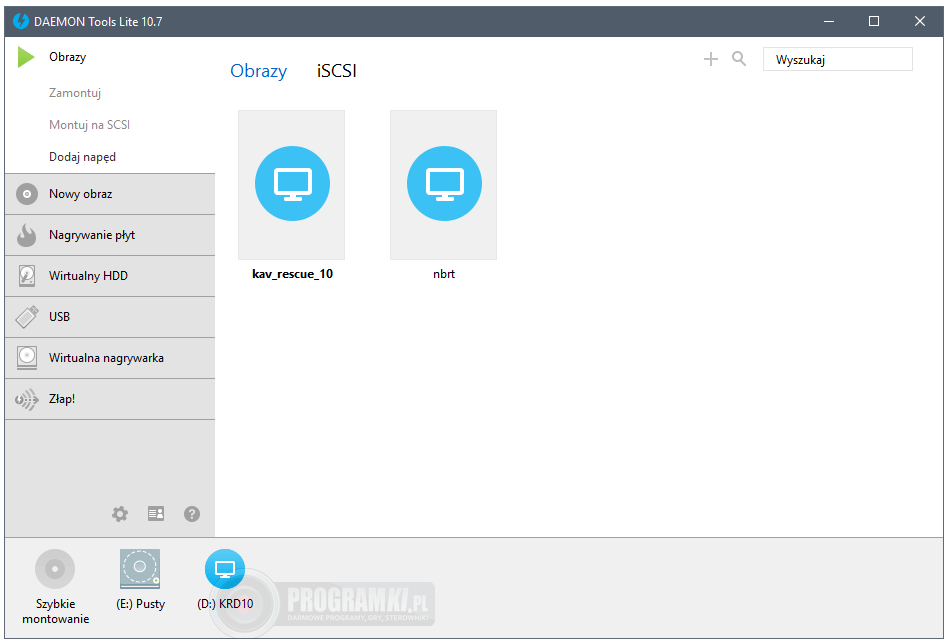
Task: Open help with the question mark icon
Action: 192,514
